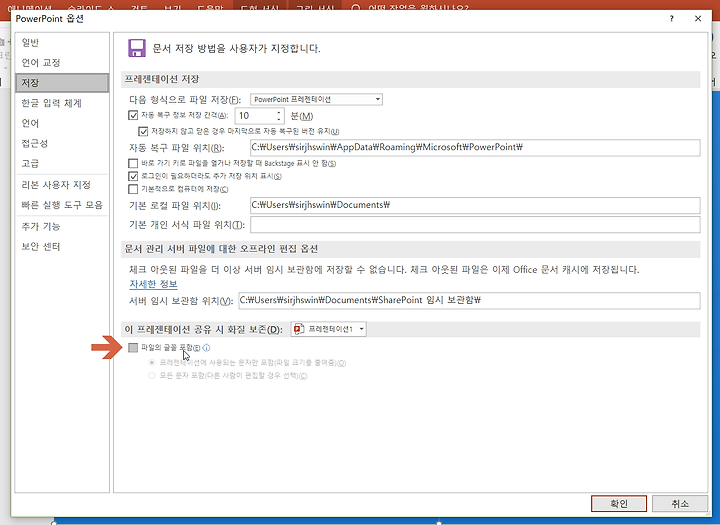Click the help question mark button
720x525 pixels.
point(671,19)
